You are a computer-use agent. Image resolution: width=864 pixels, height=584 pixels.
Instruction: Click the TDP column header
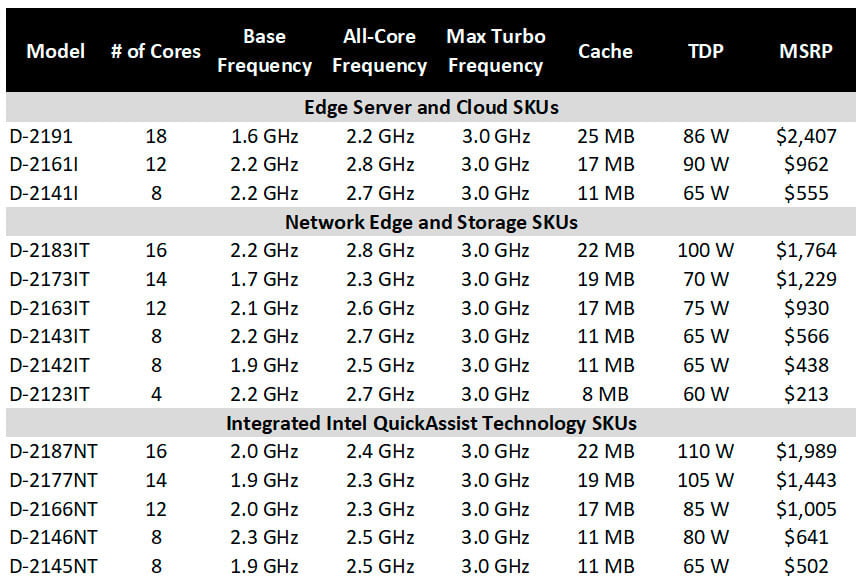(706, 51)
